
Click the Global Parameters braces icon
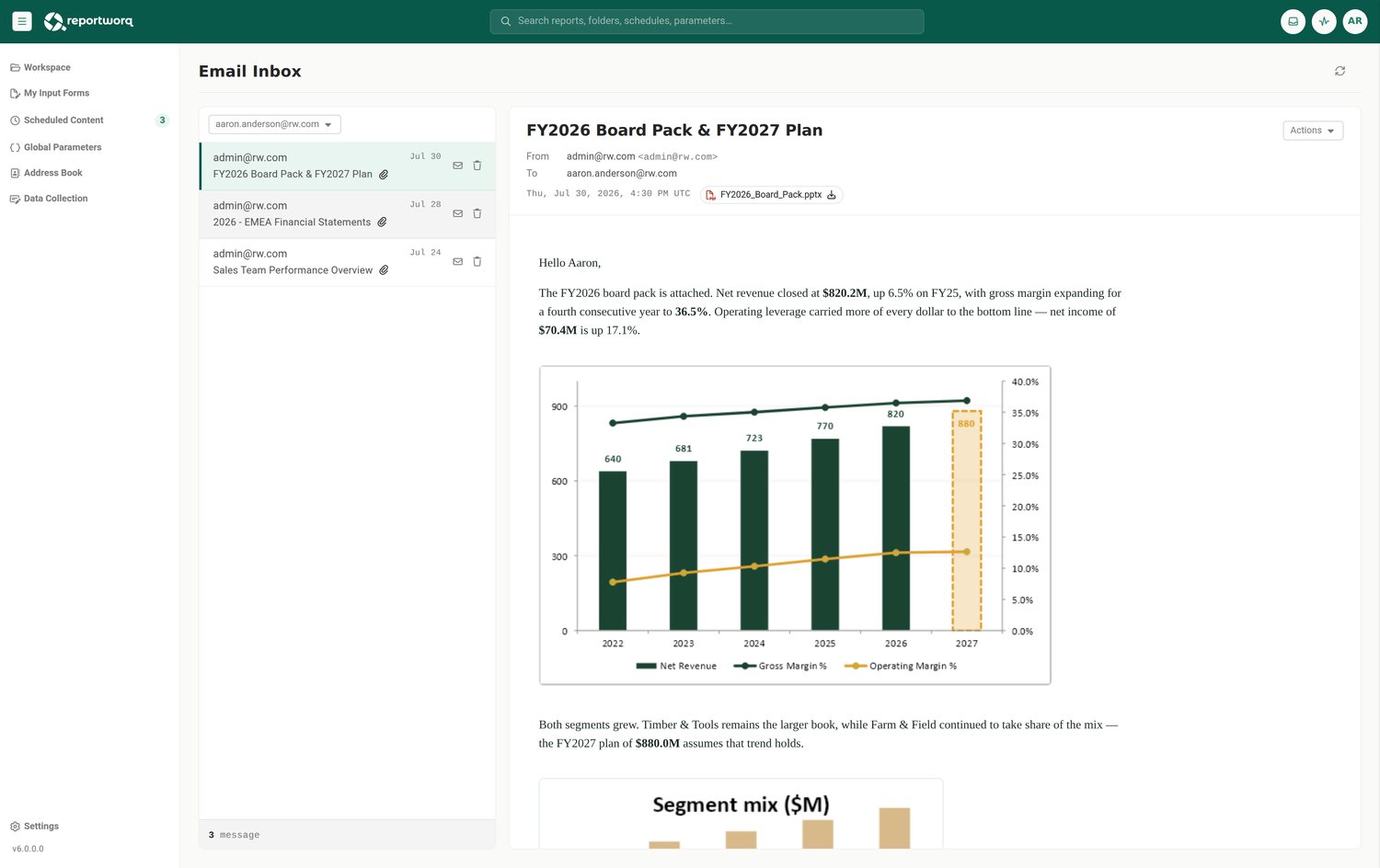click(x=15, y=147)
